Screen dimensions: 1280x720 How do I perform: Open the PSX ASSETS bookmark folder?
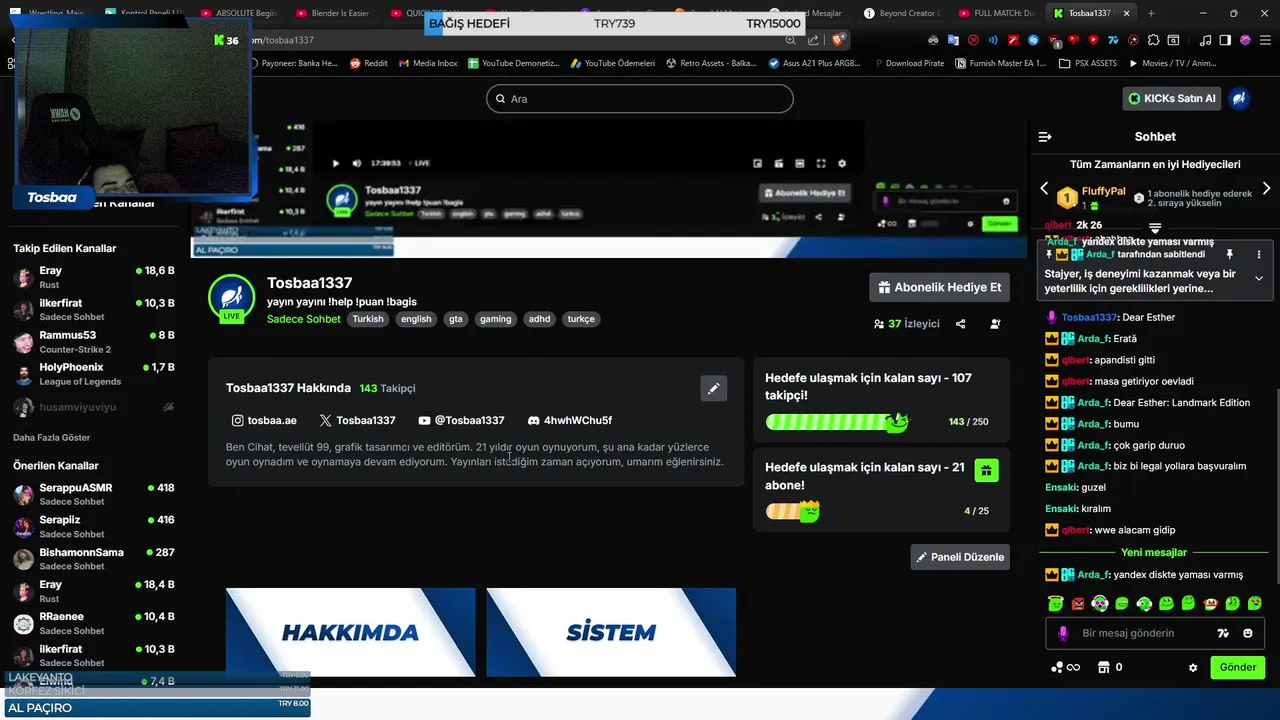1088,63
